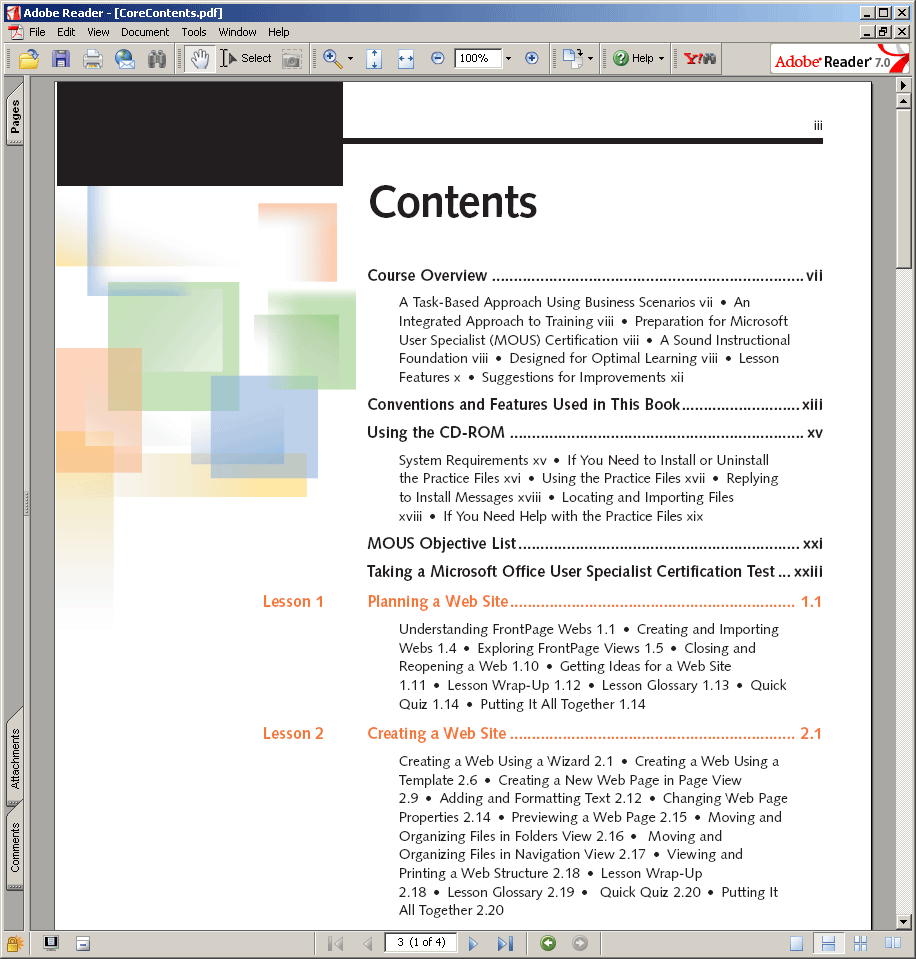Click the Rotate view page icon
Viewport: 916px width, 959px height.
572,59
